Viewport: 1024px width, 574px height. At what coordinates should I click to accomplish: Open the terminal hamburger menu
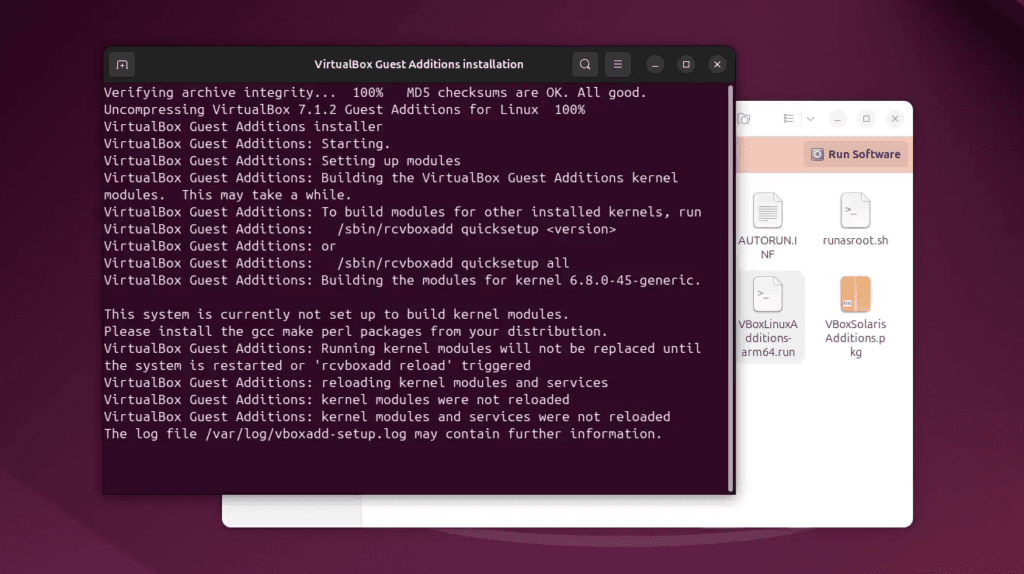(618, 65)
